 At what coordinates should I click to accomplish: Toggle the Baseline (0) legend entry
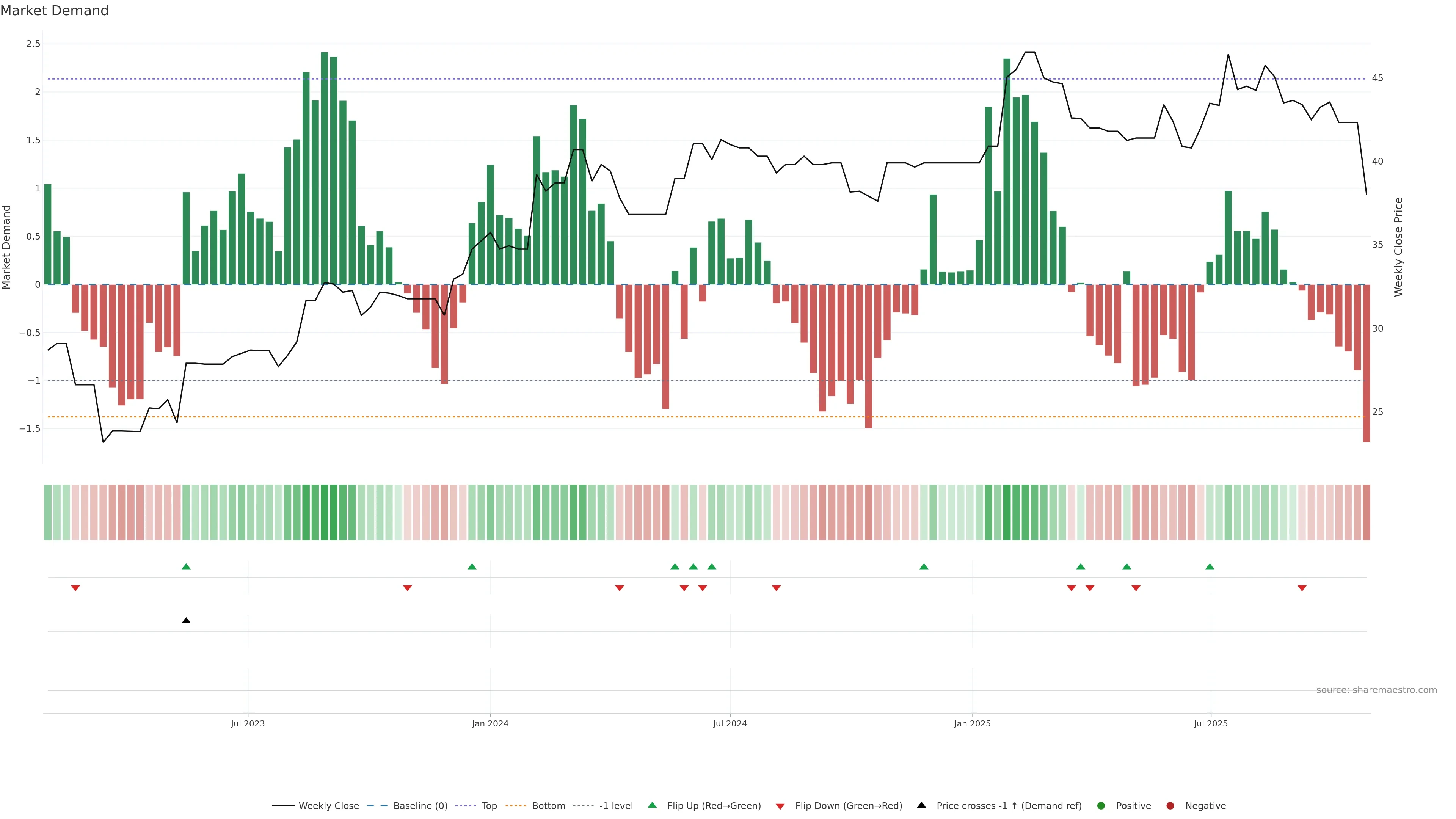tap(420, 805)
